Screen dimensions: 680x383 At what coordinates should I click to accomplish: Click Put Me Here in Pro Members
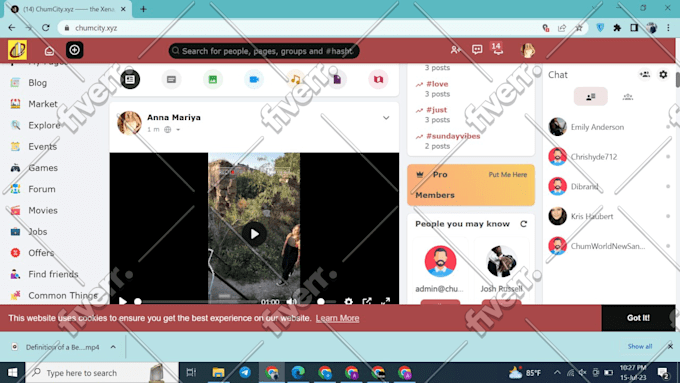(x=507, y=174)
